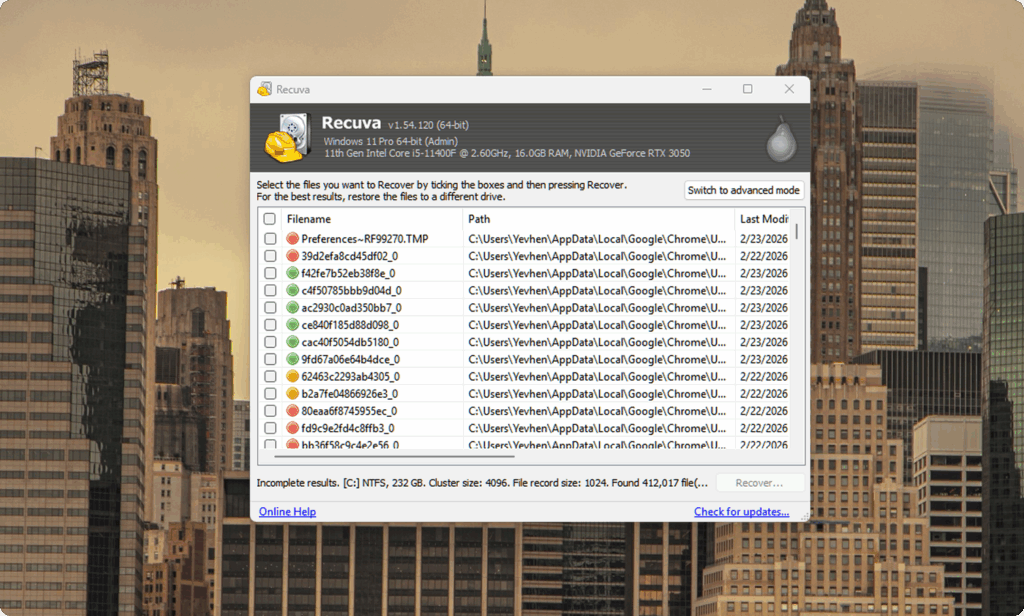Viewport: 1024px width, 616px height.
Task: Sort list by Path column header
Action: point(598,219)
